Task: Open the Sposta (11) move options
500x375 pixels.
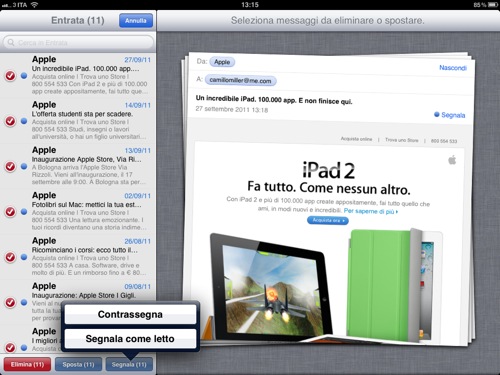Action: tap(78, 364)
